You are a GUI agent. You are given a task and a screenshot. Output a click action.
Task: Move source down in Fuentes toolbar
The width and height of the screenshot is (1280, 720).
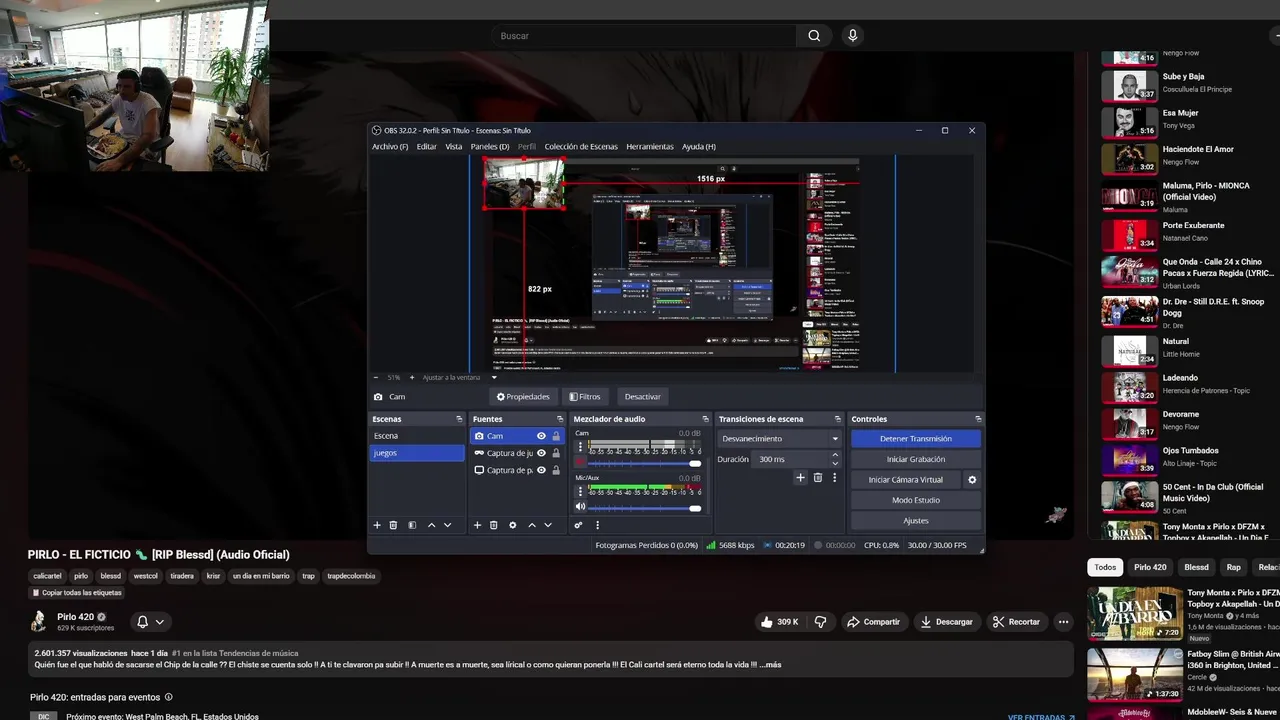click(548, 525)
